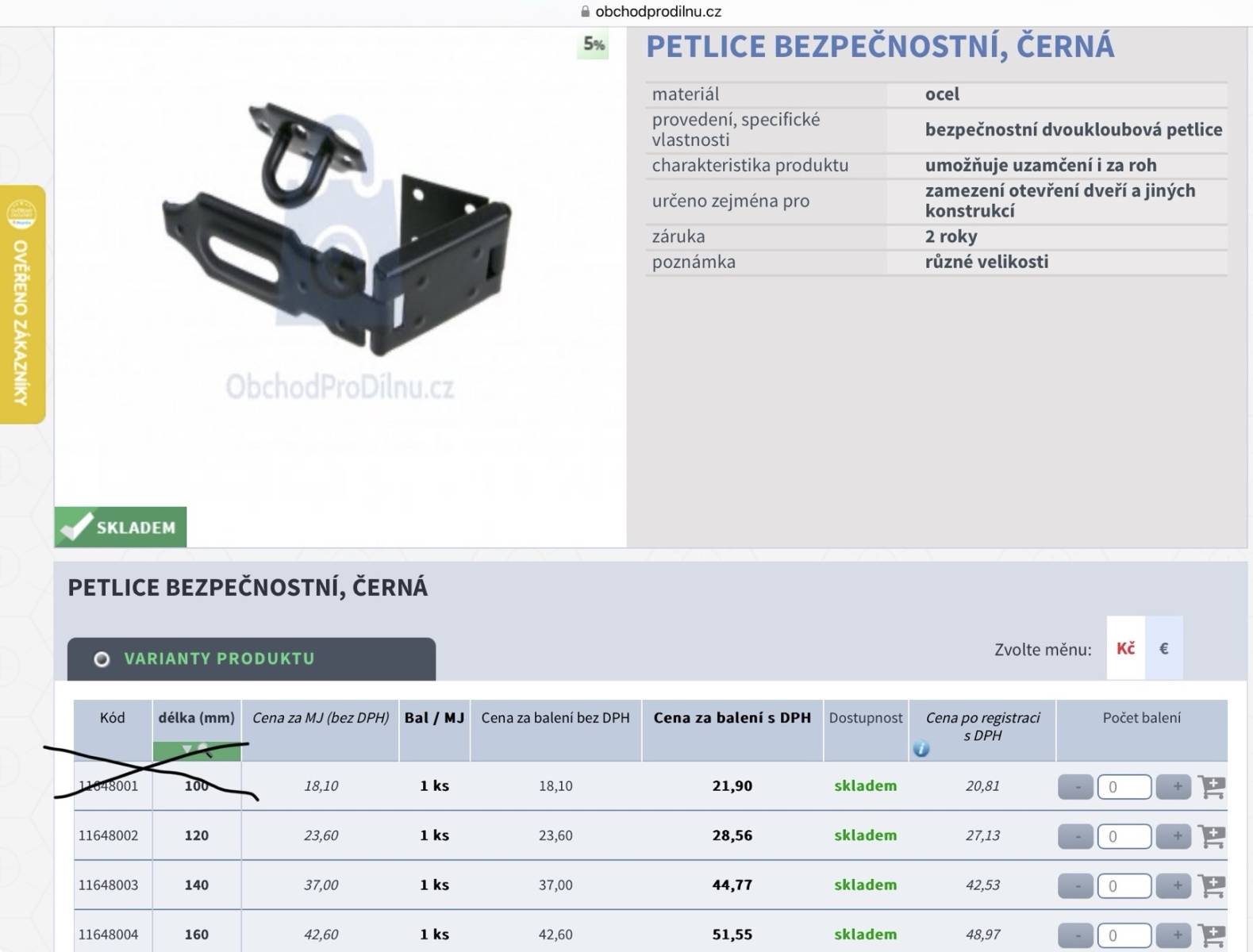Click the materiál ocel value

[942, 94]
